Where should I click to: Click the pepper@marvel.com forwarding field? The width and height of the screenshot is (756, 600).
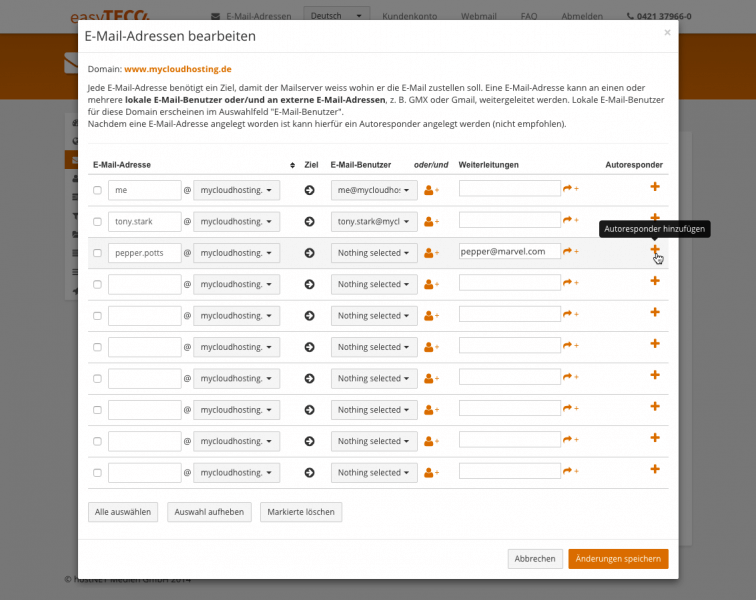coord(510,251)
